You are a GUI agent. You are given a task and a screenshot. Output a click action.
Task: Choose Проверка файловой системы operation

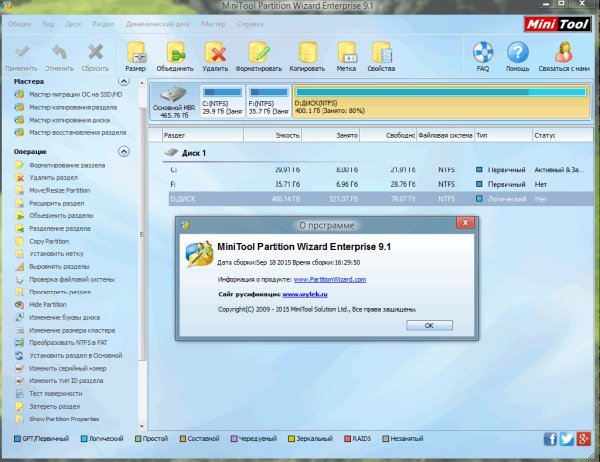[x=72, y=279]
